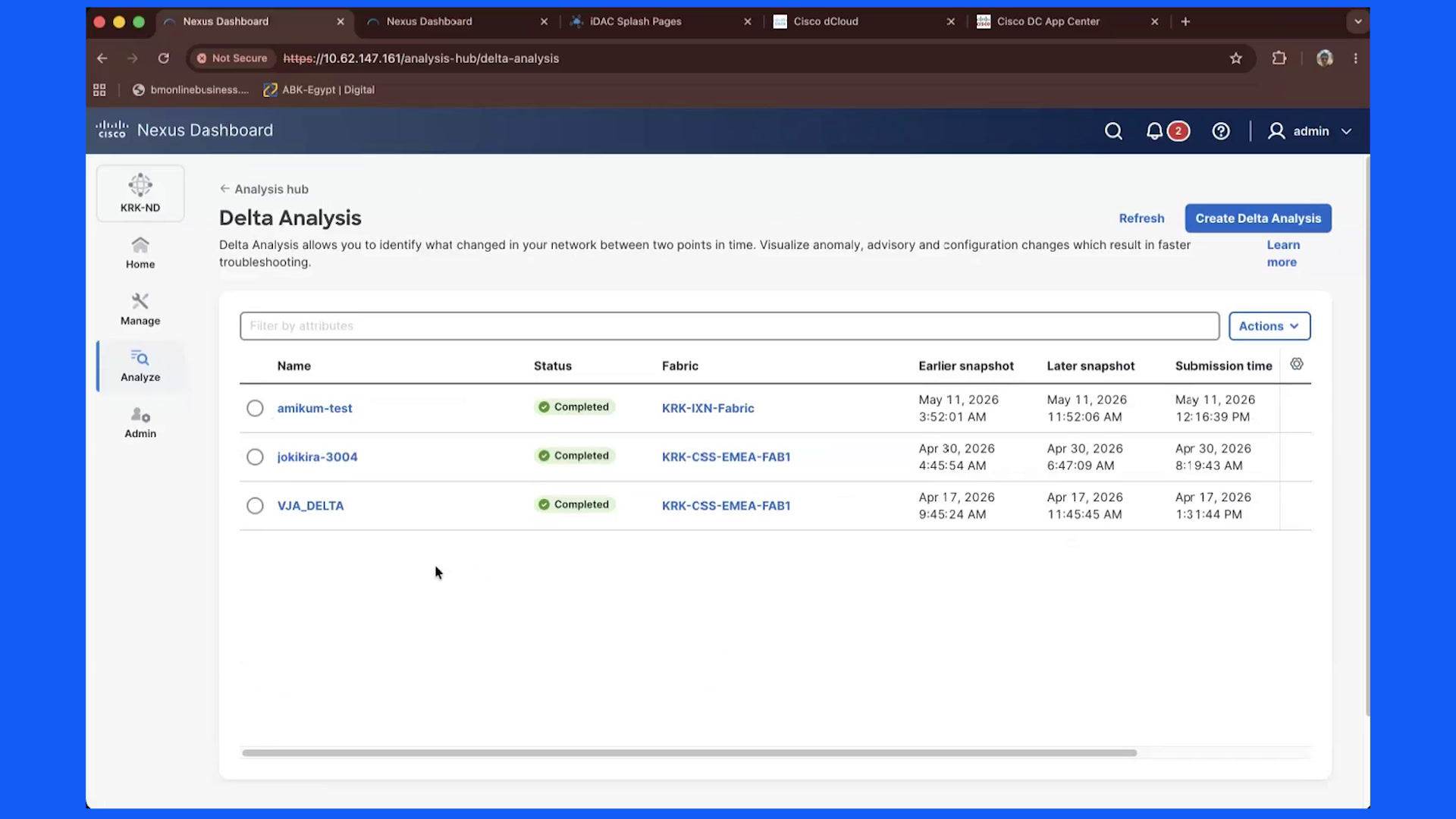Select the Analyze sidebar item
The image size is (1456, 819).
(140, 366)
